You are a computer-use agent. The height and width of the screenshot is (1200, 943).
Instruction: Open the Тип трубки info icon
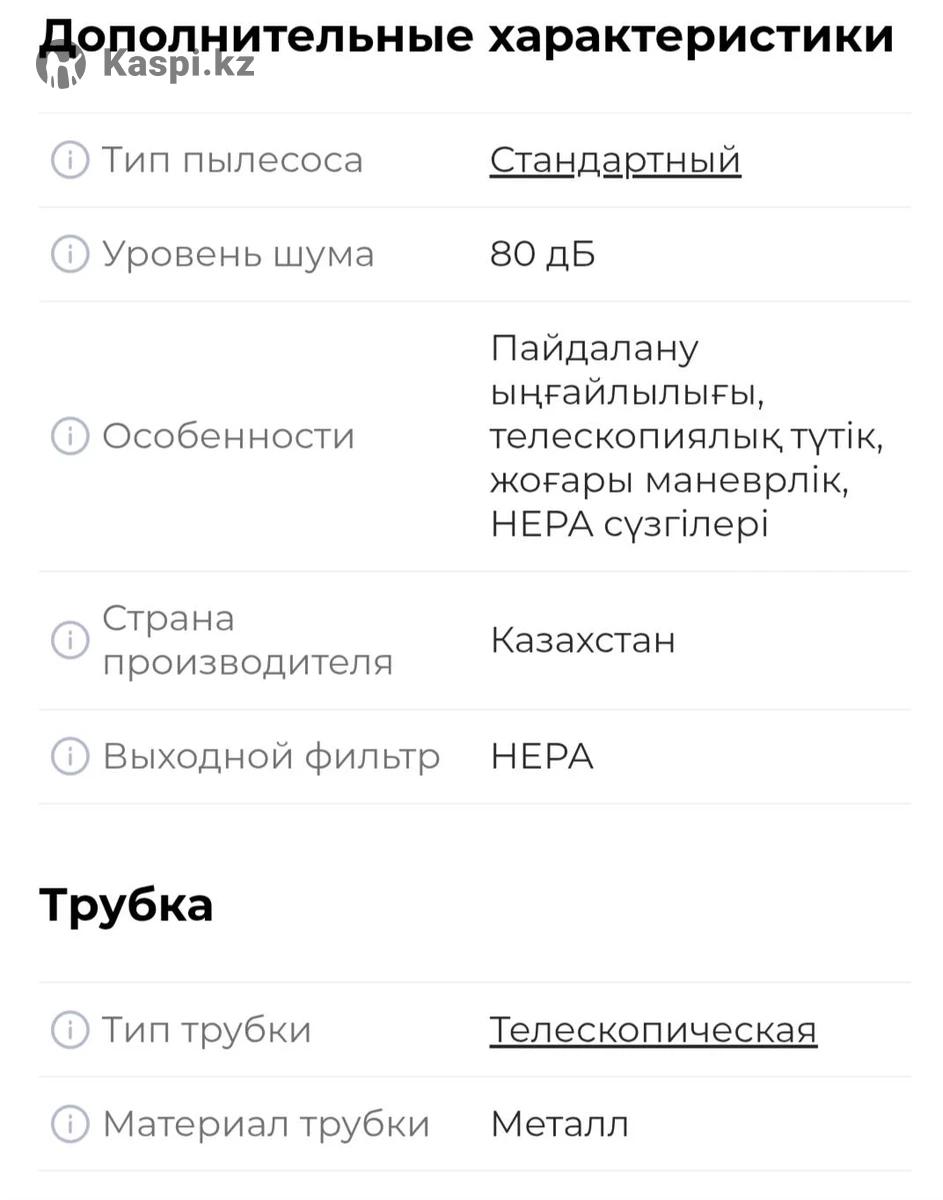tap(69, 1030)
